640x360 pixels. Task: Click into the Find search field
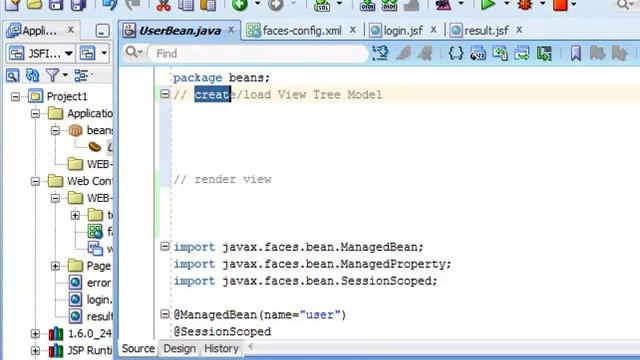coord(258,53)
